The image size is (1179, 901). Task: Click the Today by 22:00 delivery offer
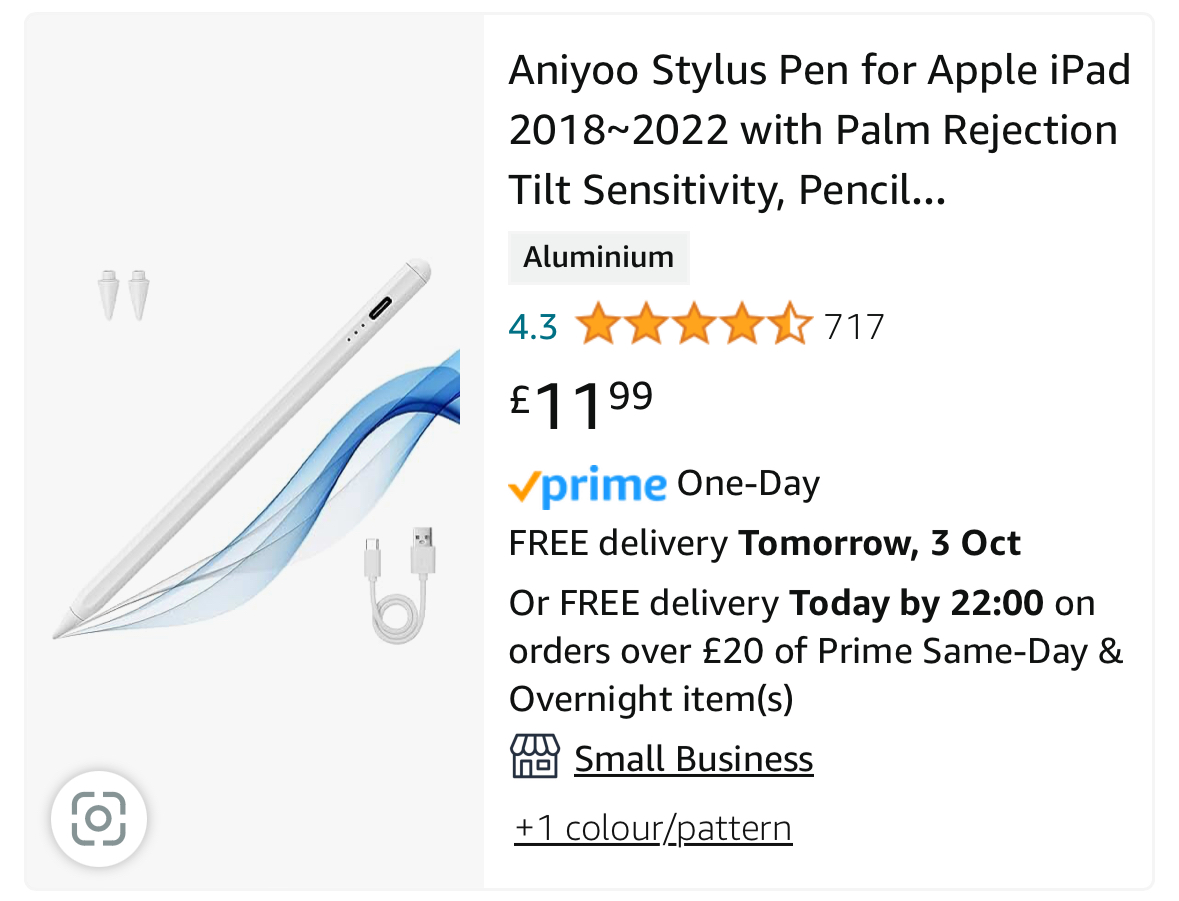tap(916, 603)
